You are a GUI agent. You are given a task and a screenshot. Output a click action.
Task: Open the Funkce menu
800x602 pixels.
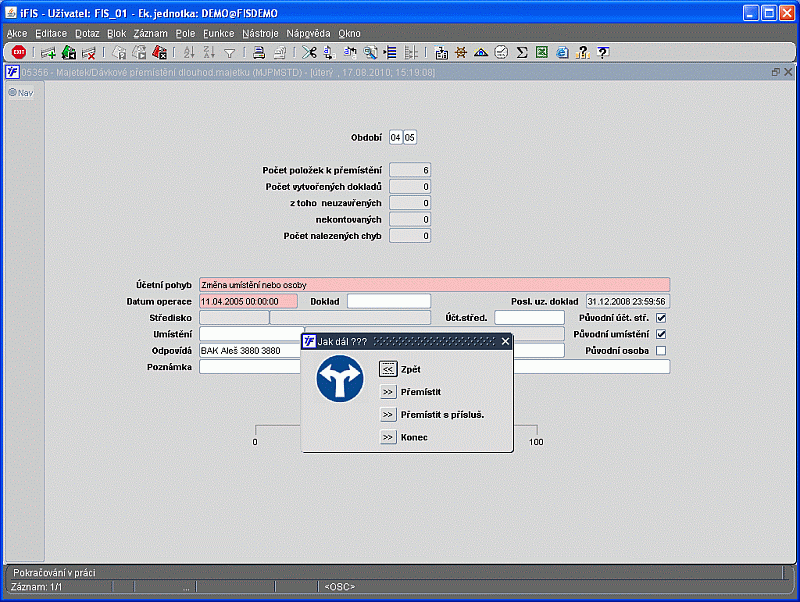[218, 33]
